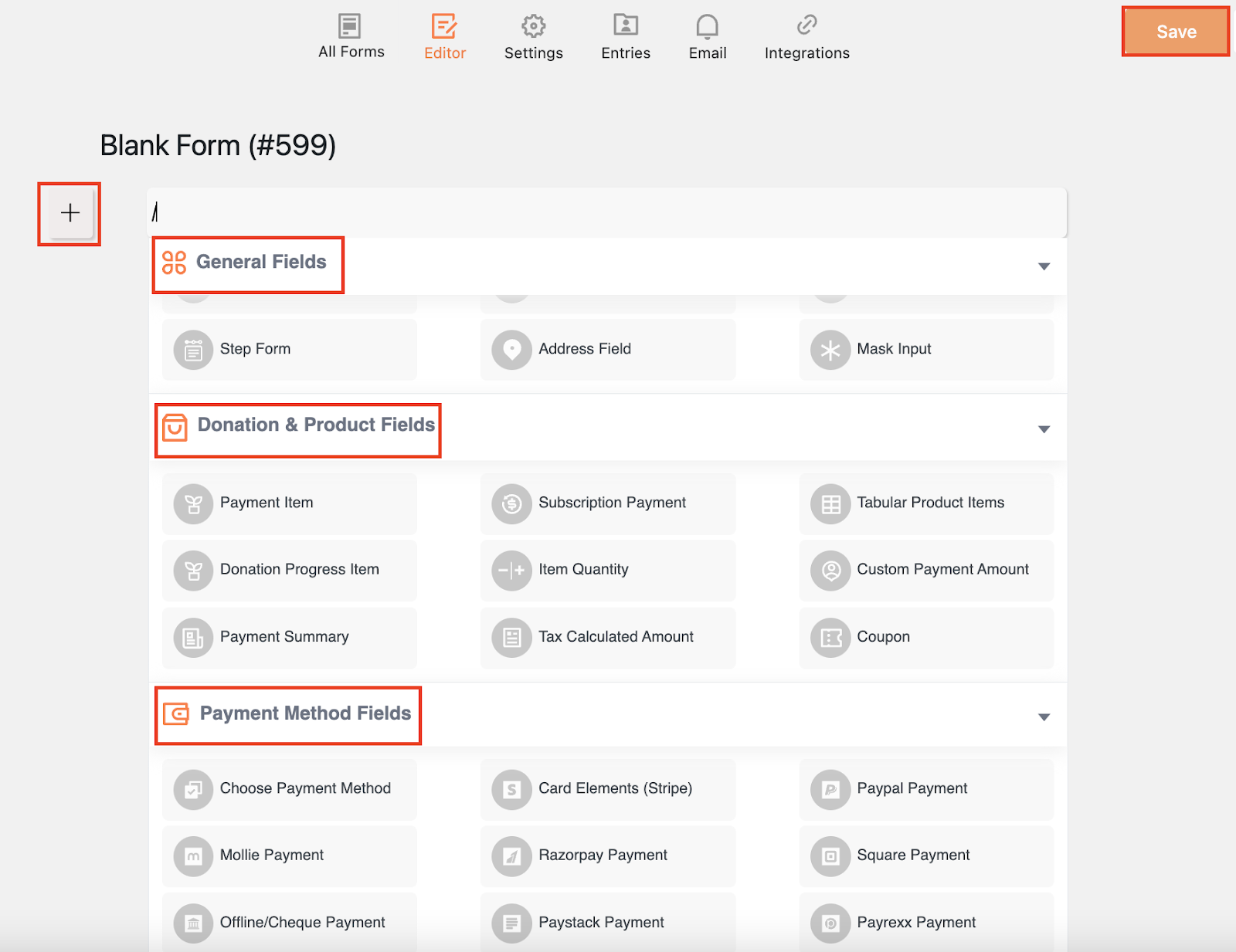Click the Payment Item icon
Viewport: 1236px width, 952px height.
click(x=193, y=504)
